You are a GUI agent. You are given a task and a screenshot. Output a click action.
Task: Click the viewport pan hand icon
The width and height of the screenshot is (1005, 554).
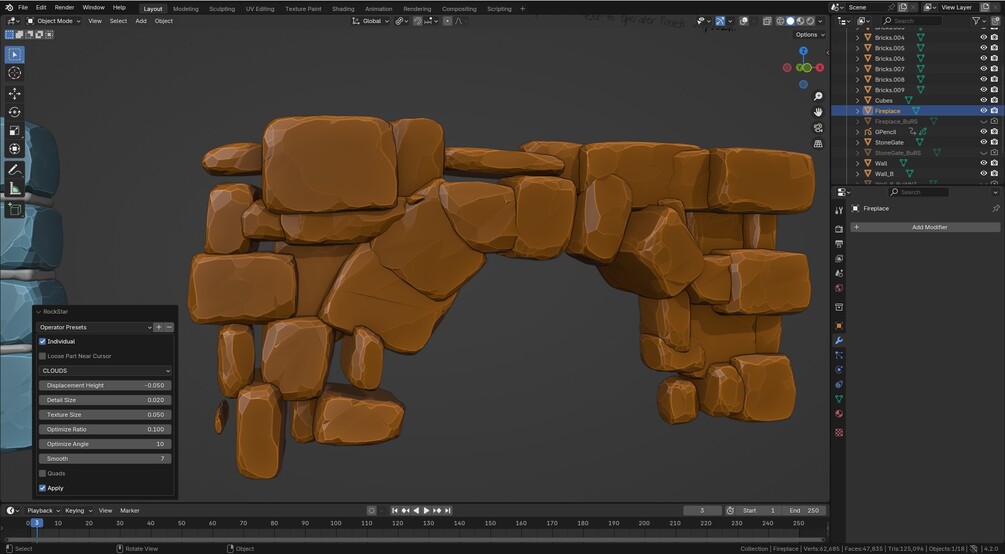tap(818, 112)
